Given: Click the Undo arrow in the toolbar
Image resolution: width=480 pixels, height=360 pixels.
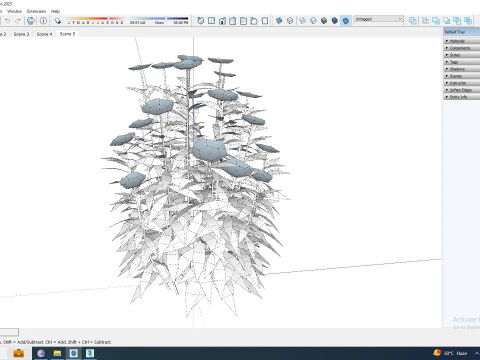Looking at the screenshot, I should point(7,21).
